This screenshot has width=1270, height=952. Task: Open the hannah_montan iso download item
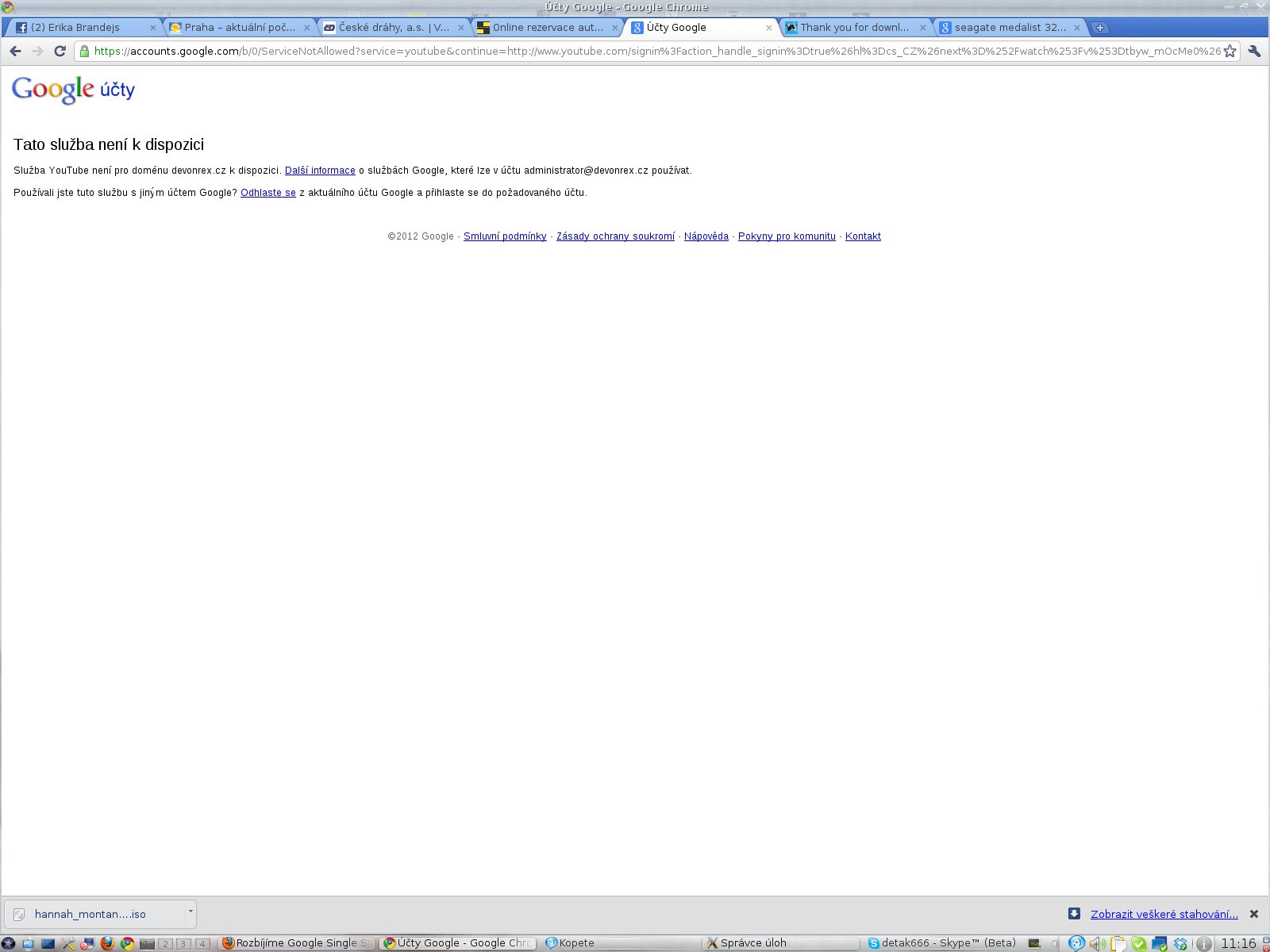tap(95, 914)
